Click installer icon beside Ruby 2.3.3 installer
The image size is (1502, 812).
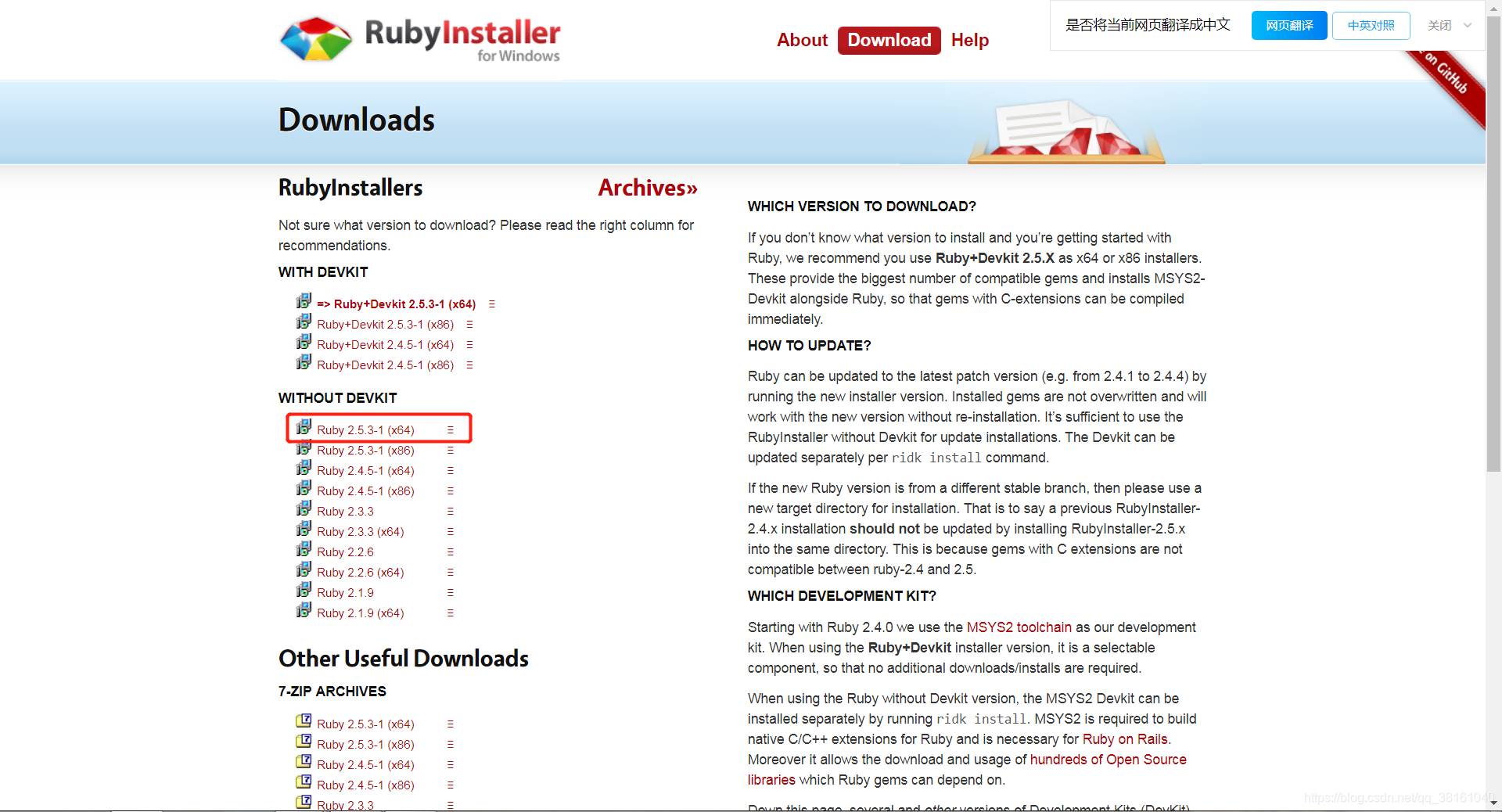(x=304, y=508)
